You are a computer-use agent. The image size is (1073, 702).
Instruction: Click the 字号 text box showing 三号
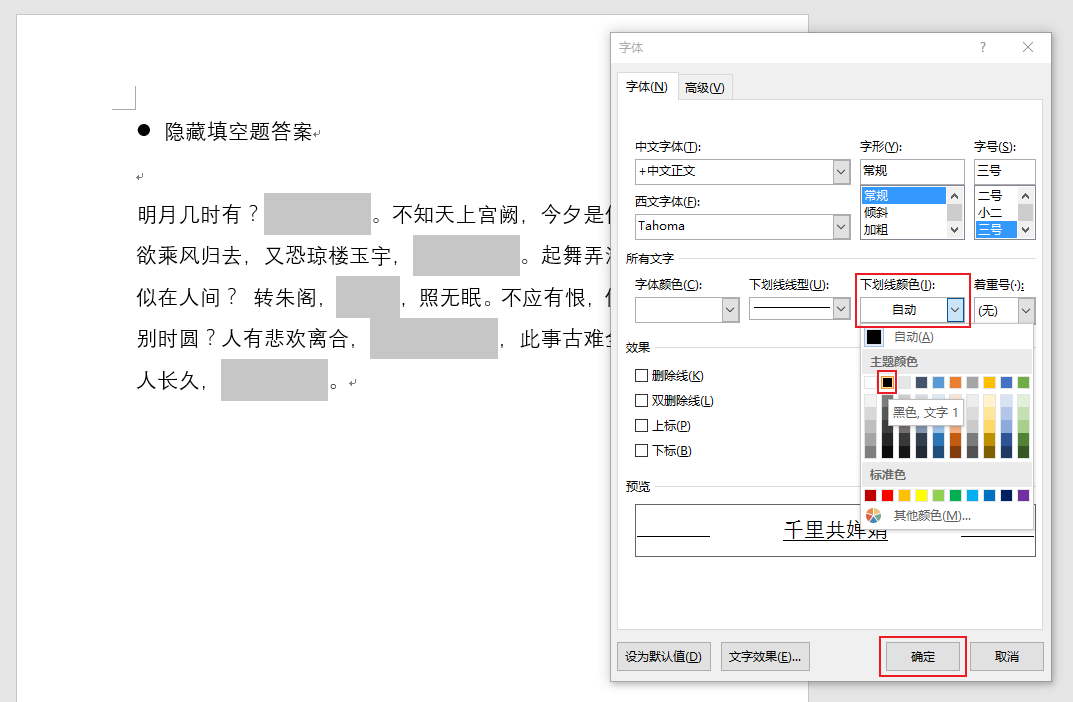1005,171
